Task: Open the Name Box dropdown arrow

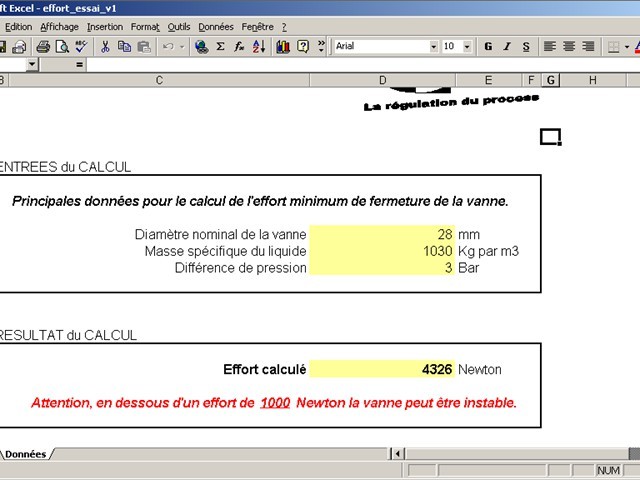Action: pyautogui.click(x=32, y=64)
